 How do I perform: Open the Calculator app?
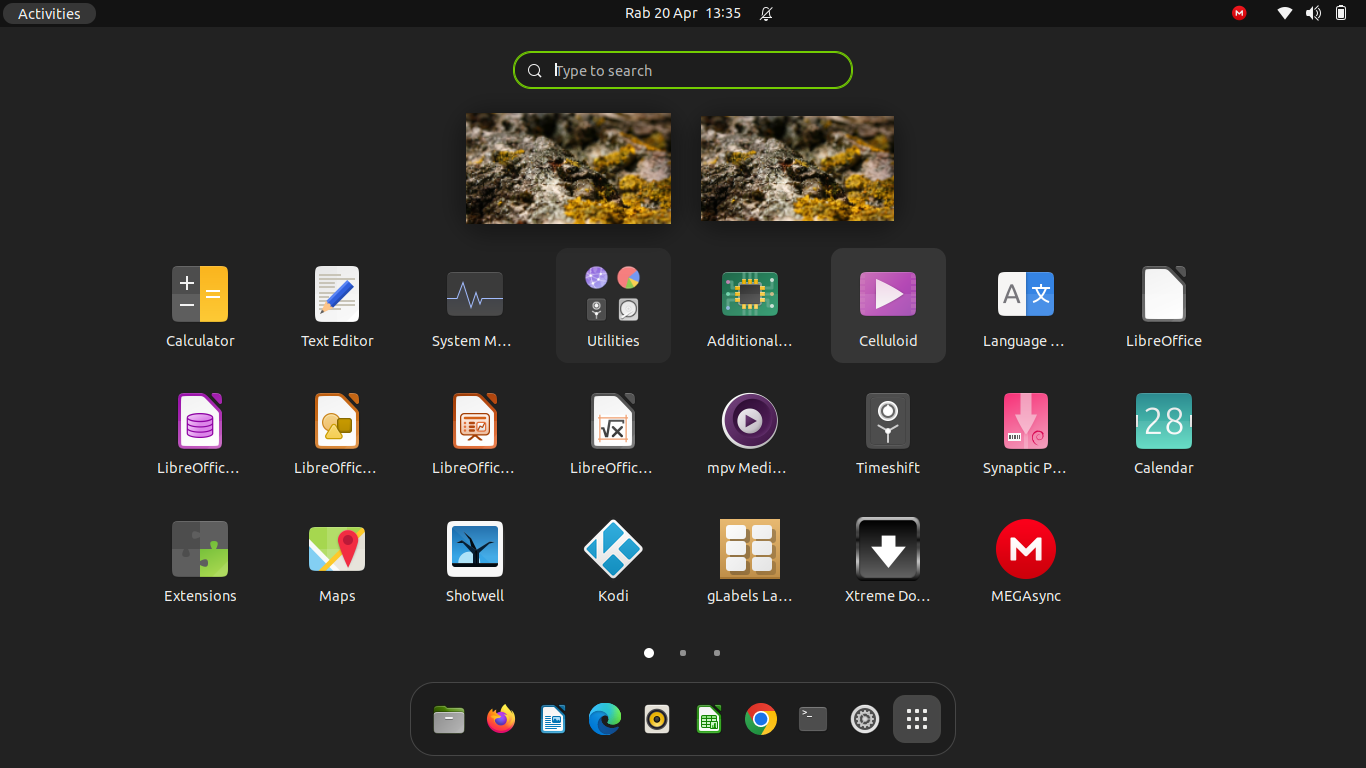click(200, 305)
